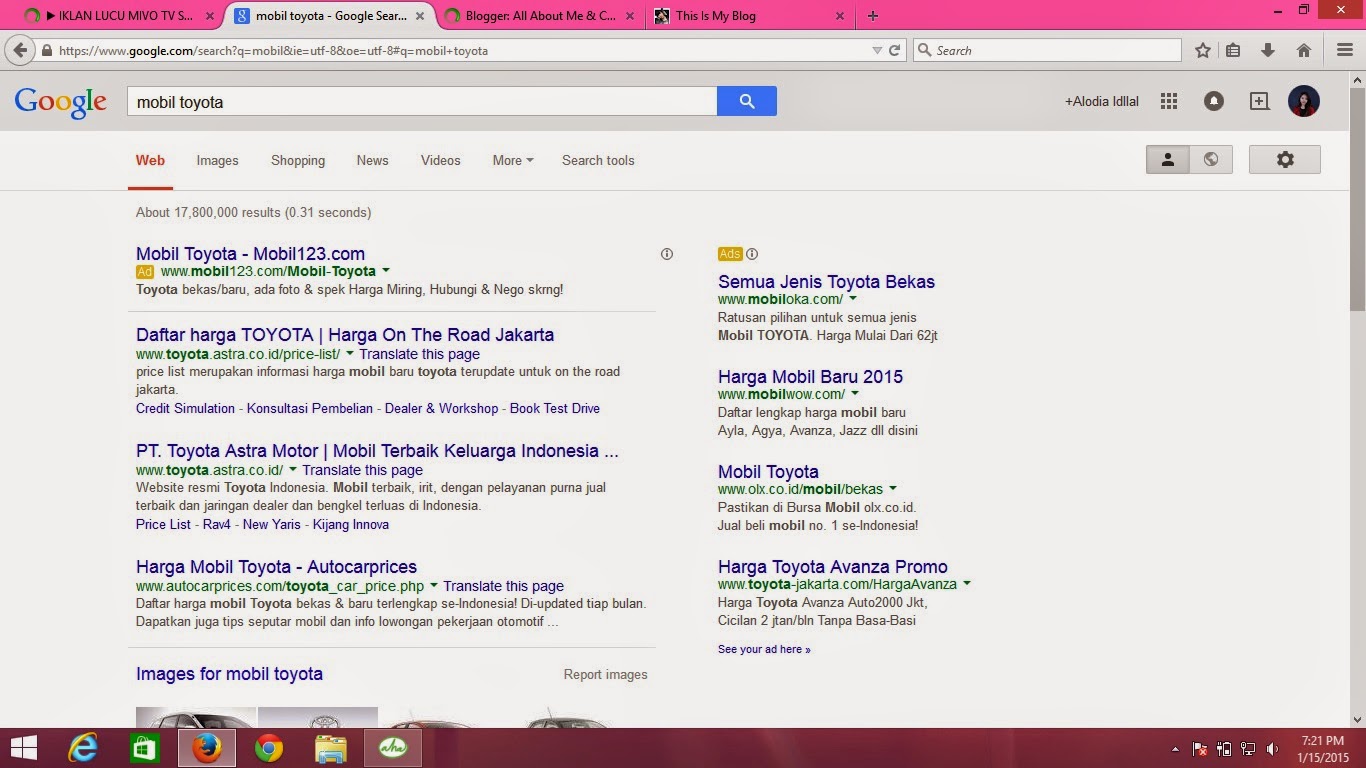Click the Google search box with mobil toyota
Screen dimensions: 1366x768
[x=422, y=101]
